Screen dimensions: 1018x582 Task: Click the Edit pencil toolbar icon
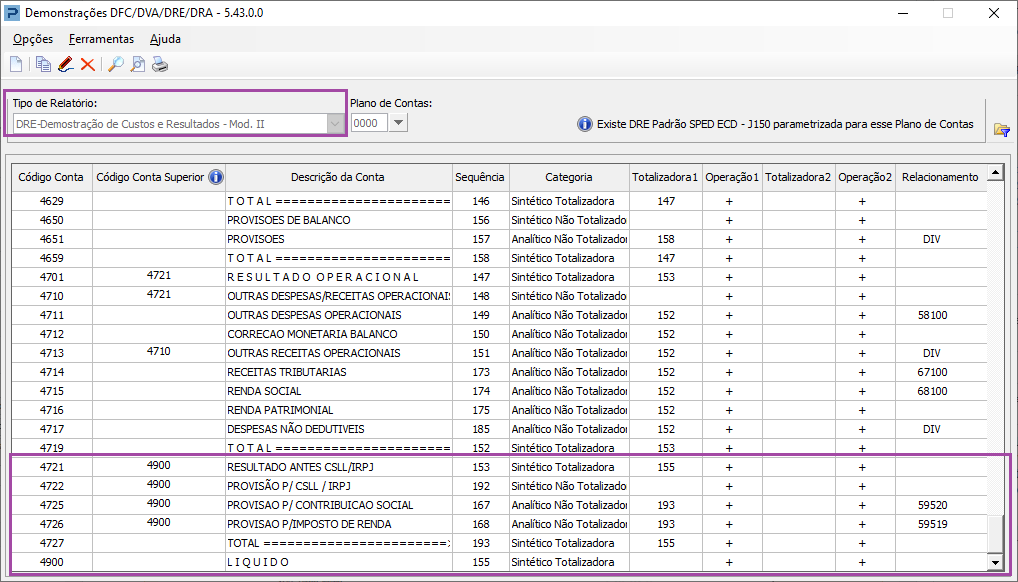65,65
